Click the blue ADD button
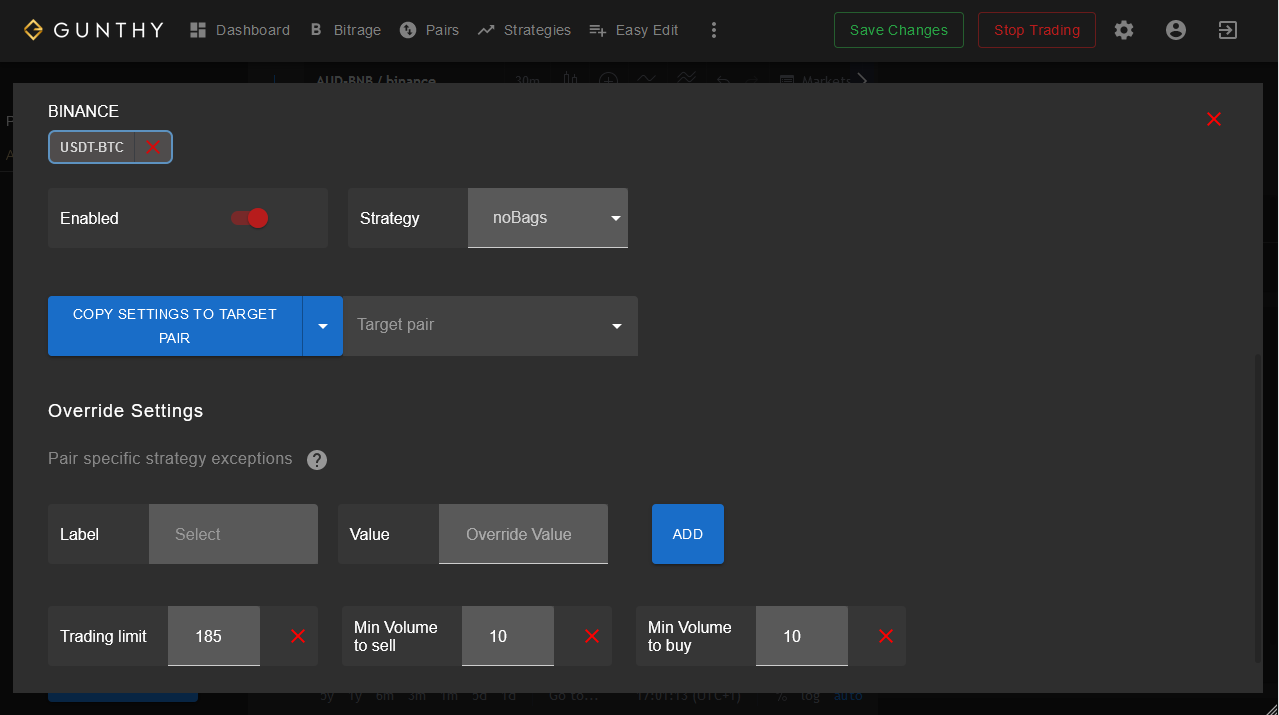The height and width of the screenshot is (715, 1279). (x=688, y=534)
